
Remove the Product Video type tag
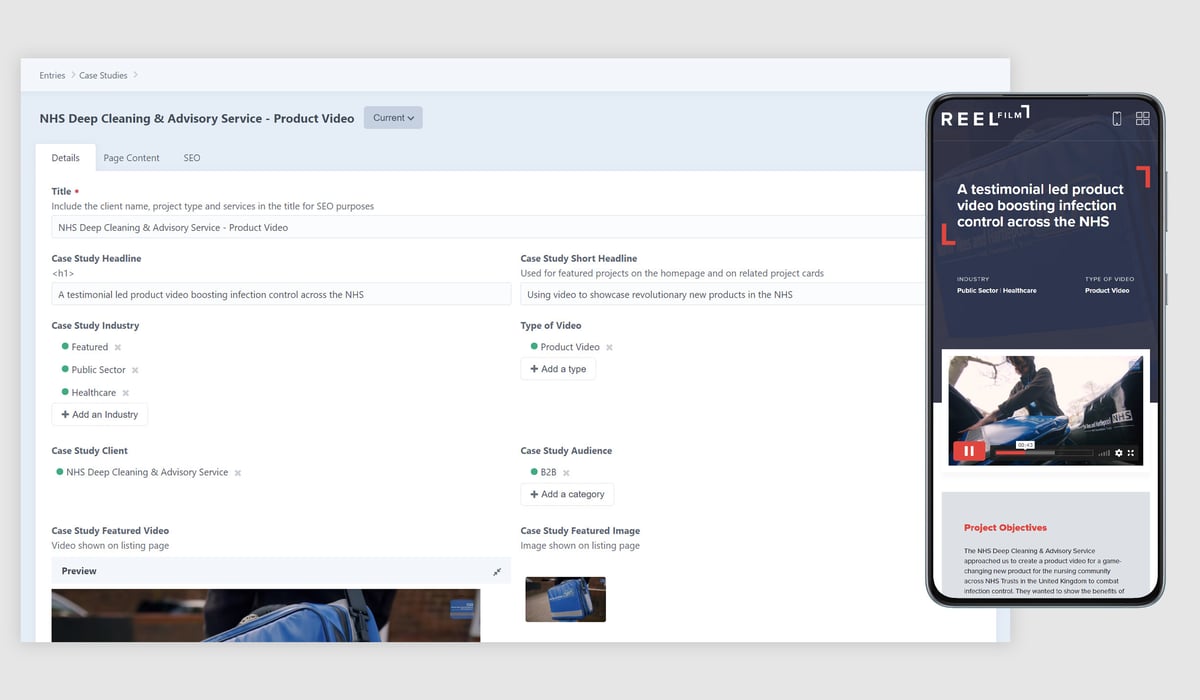(x=609, y=347)
